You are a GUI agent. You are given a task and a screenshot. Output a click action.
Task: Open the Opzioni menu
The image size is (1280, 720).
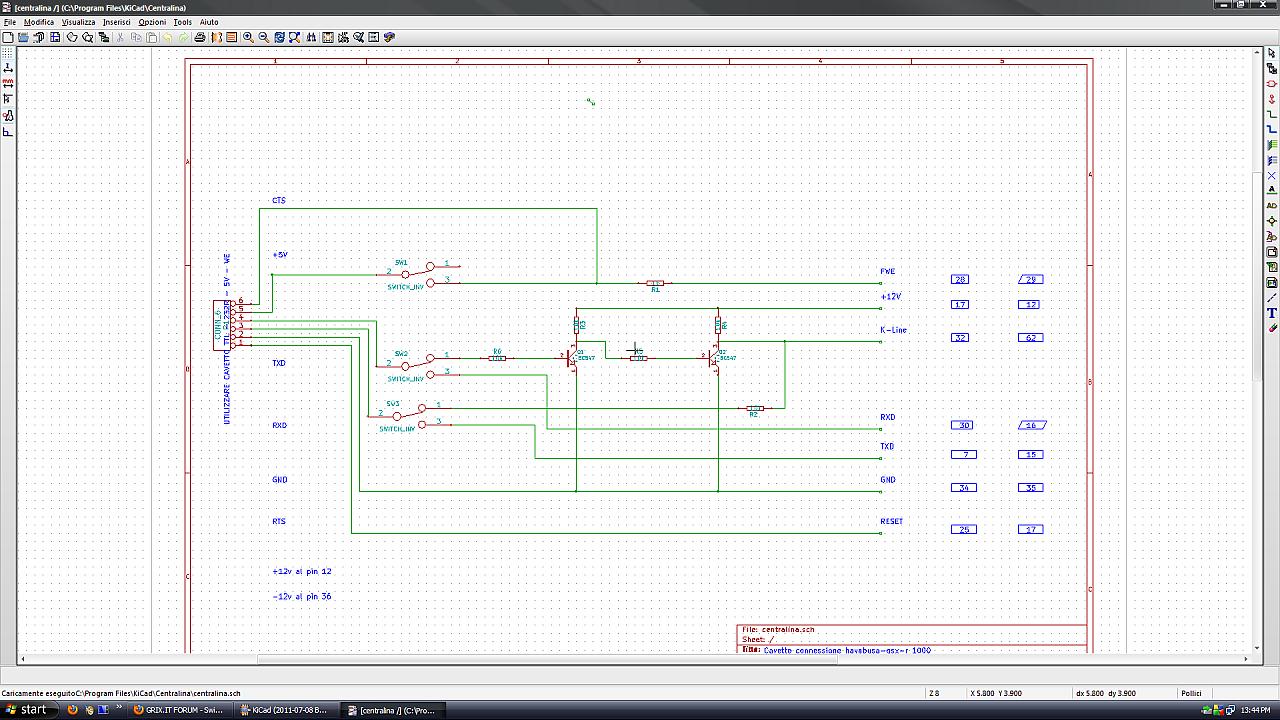point(152,22)
